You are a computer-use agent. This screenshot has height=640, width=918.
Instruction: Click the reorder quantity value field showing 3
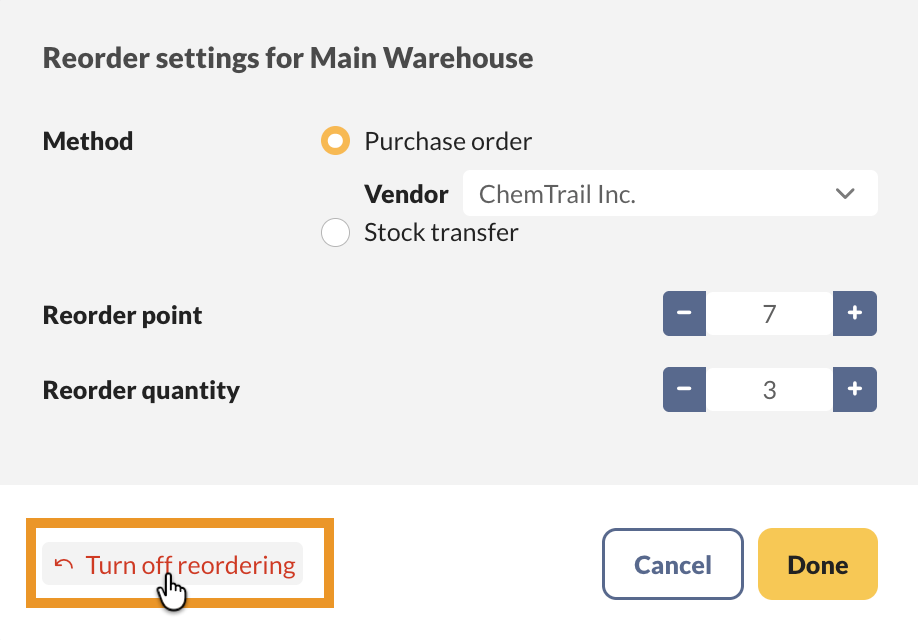tap(769, 390)
